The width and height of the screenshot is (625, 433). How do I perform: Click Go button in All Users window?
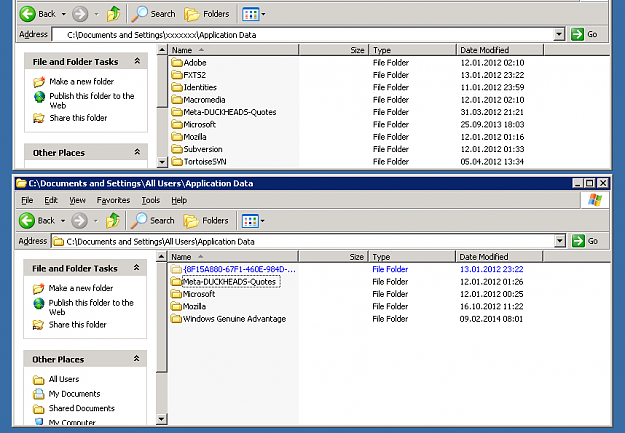(x=585, y=241)
